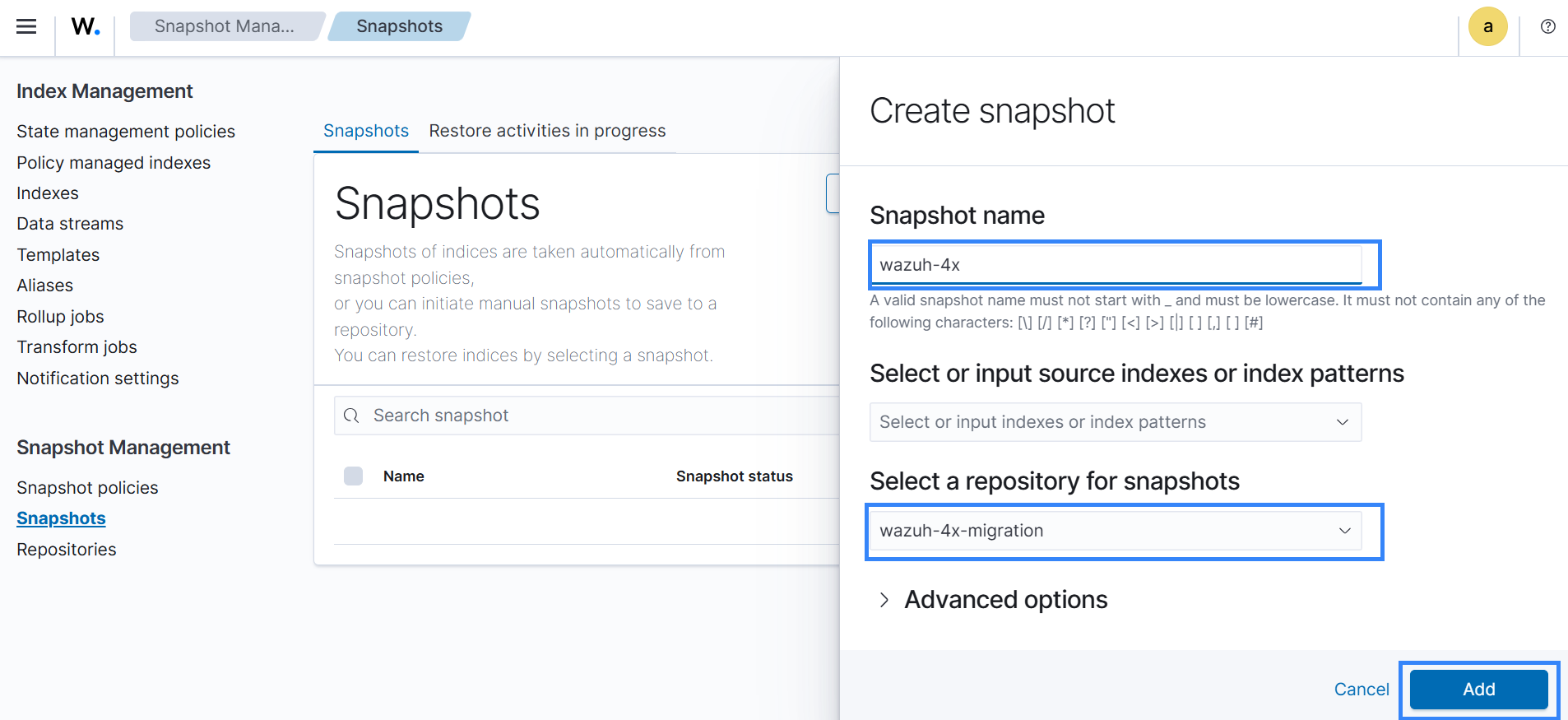This screenshot has height=720, width=1568.
Task: Open the source indexes dropdown
Action: [1115, 422]
